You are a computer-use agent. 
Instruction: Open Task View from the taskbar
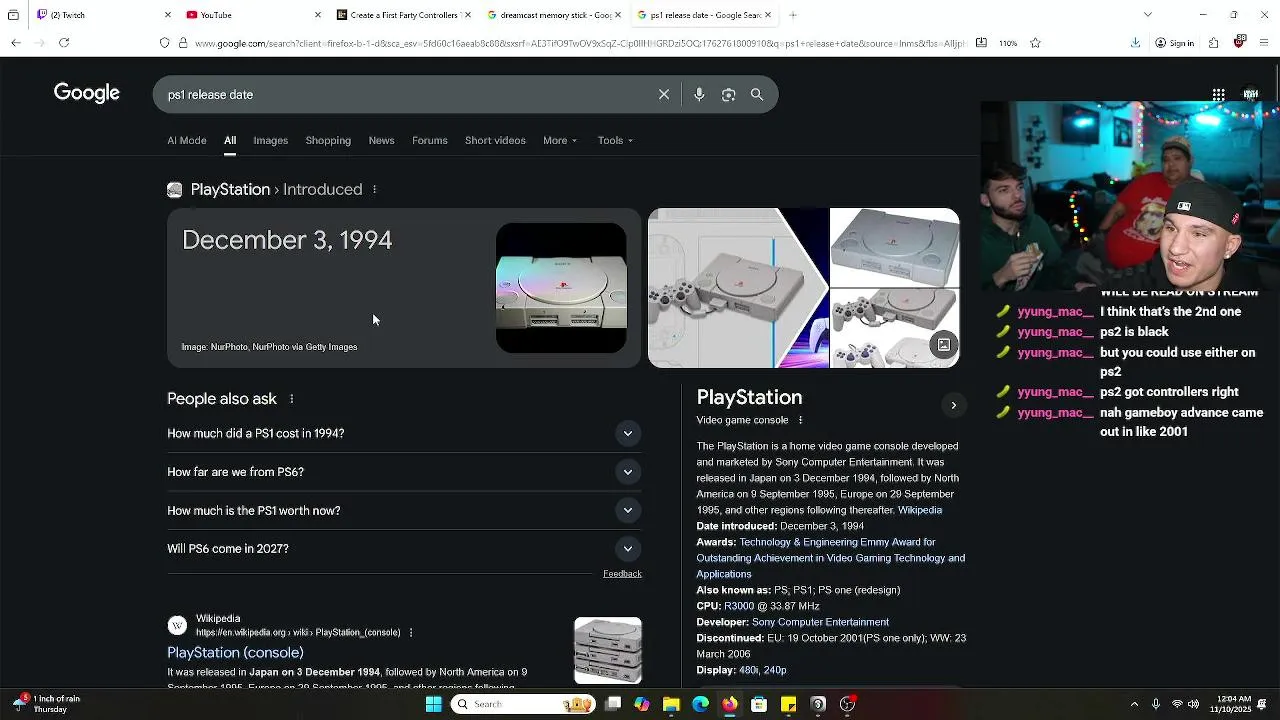(x=613, y=704)
